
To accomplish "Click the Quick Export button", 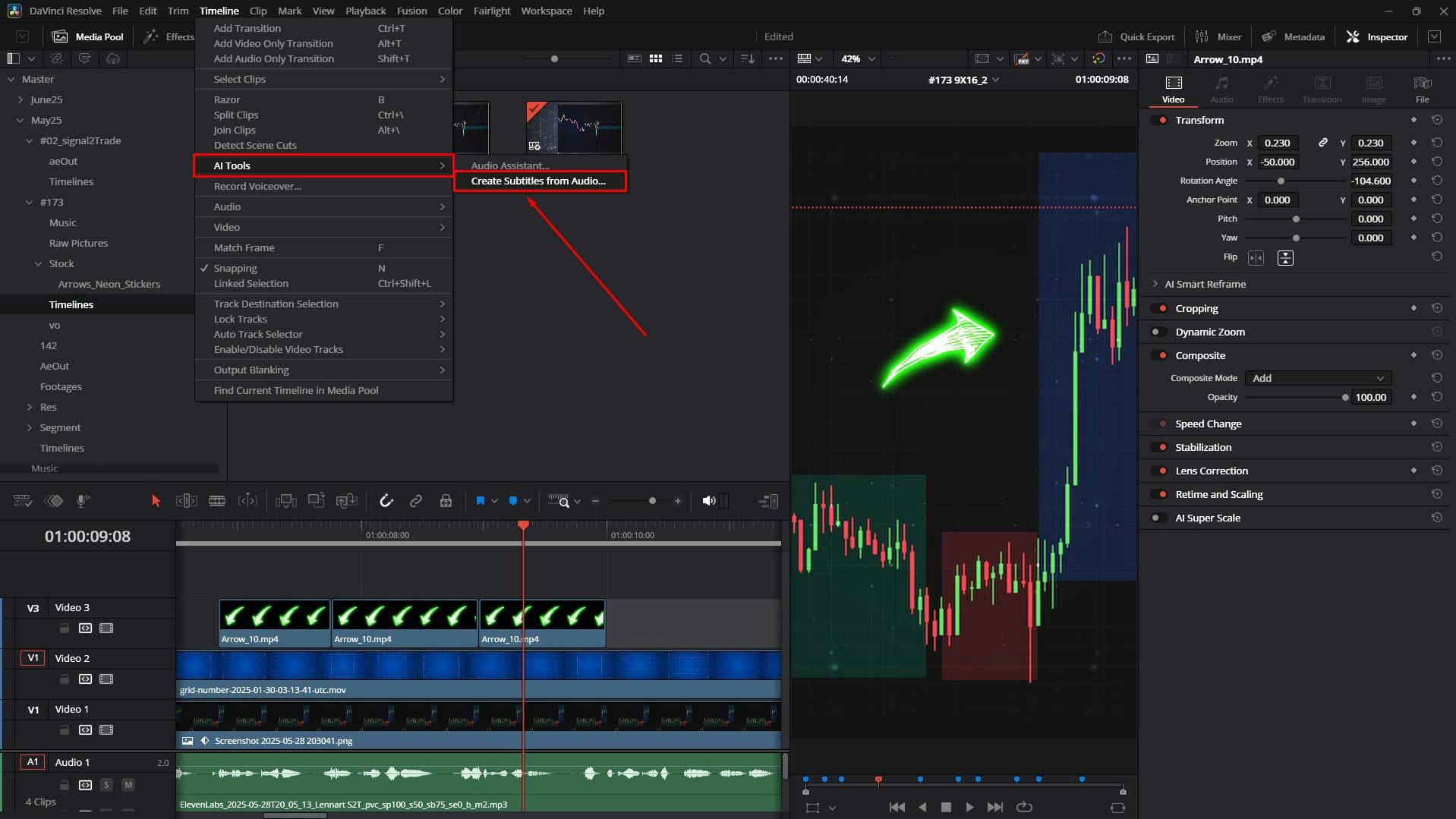I will coord(1136,36).
